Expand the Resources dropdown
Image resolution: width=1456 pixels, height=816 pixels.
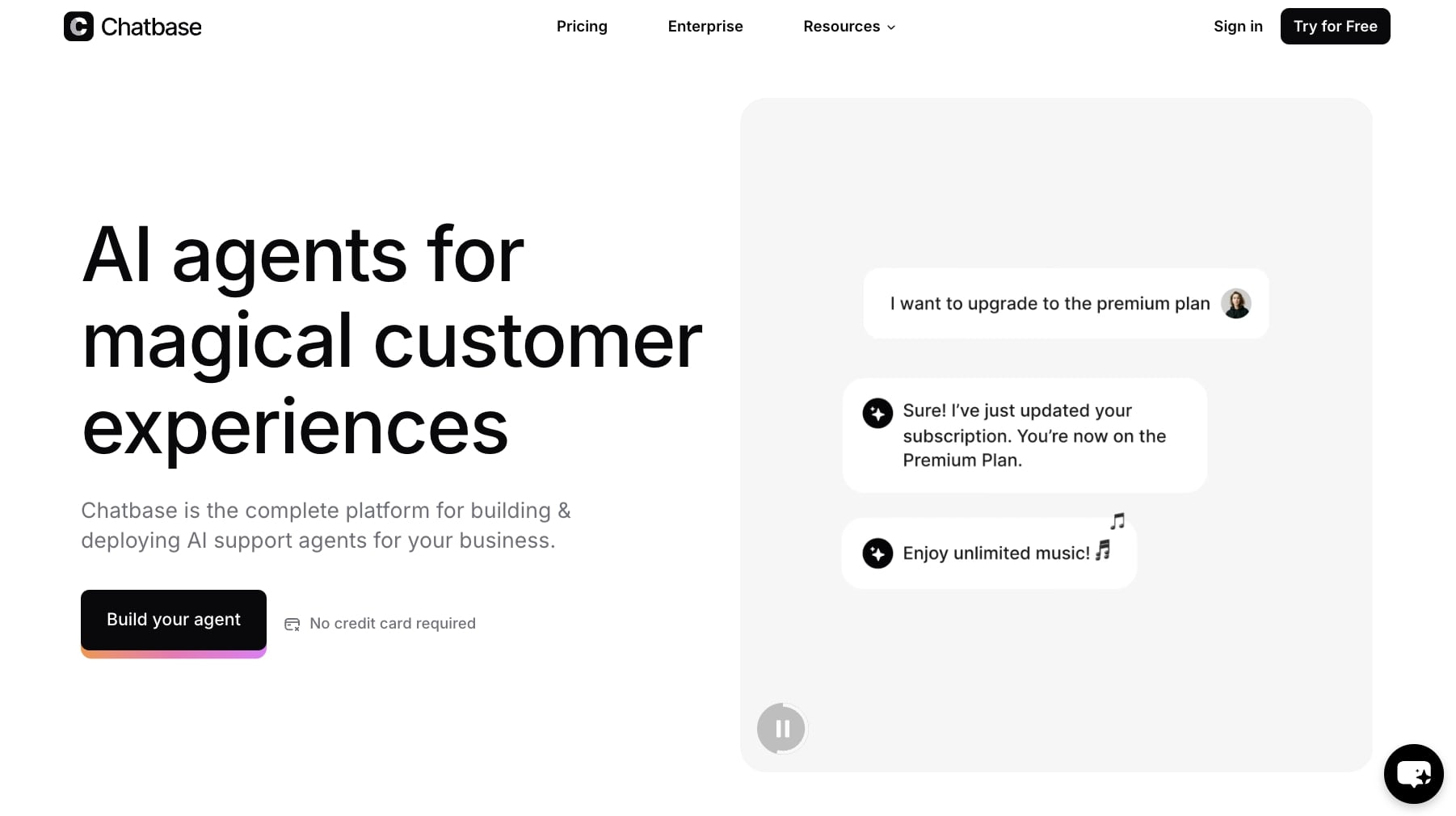click(x=841, y=26)
